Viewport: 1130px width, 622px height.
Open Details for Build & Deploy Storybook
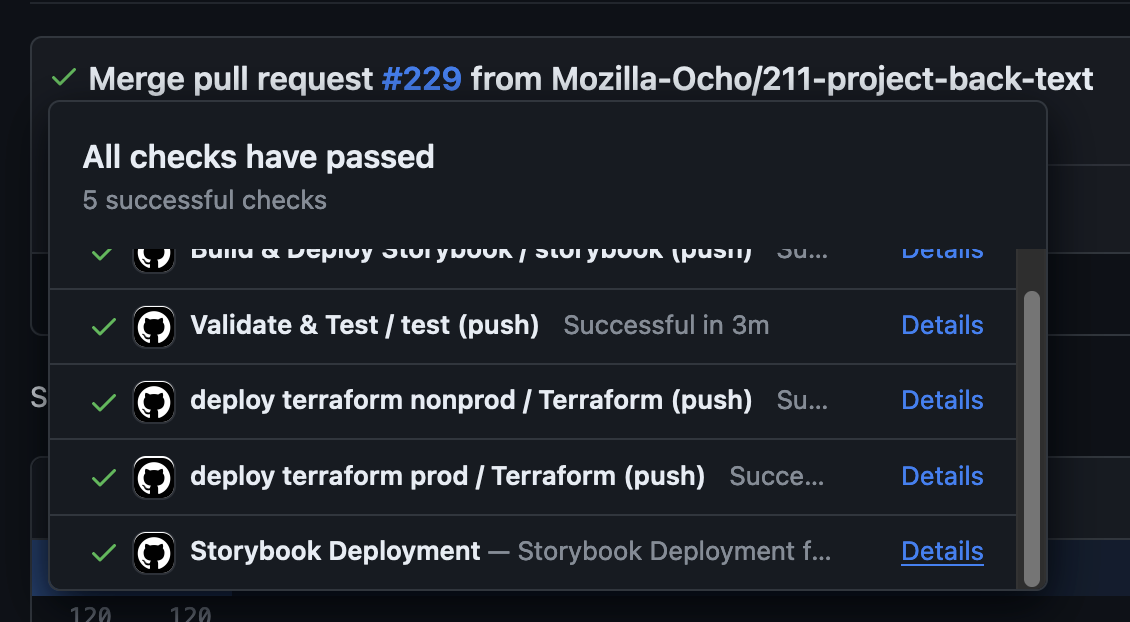click(942, 254)
